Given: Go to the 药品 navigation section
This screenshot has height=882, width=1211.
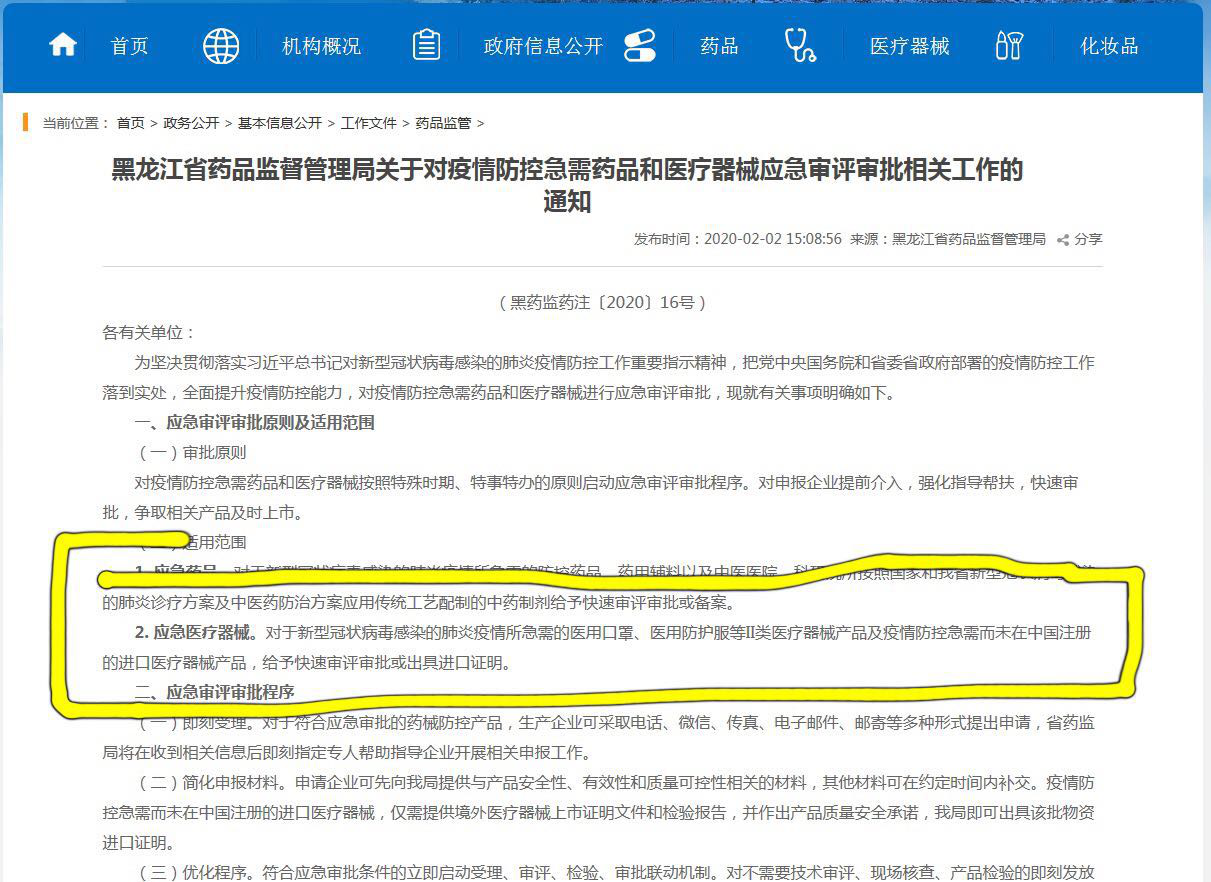Looking at the screenshot, I should (719, 46).
